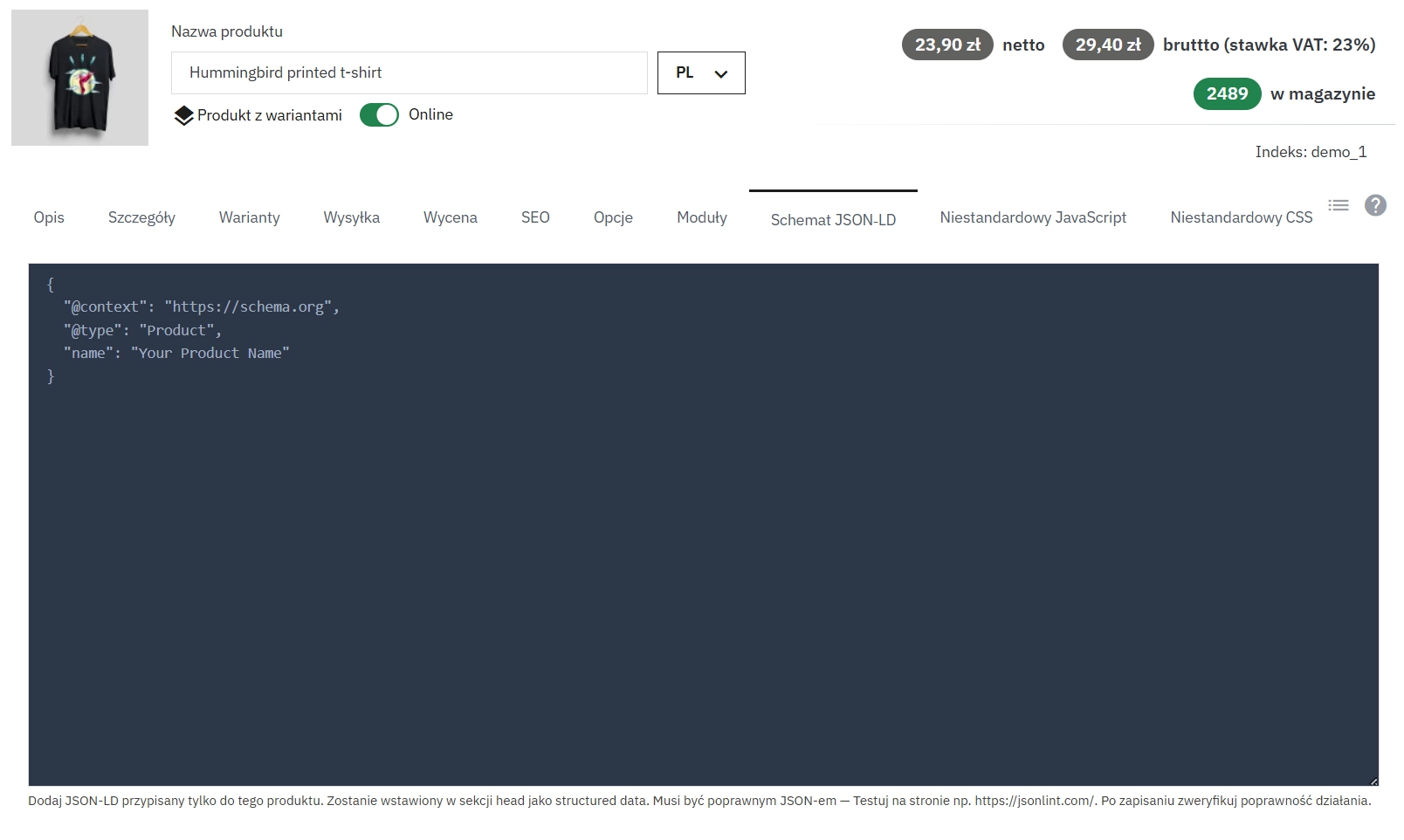1404x840 pixels.
Task: Click inside the JSON-LD code editor
Action: click(611, 480)
